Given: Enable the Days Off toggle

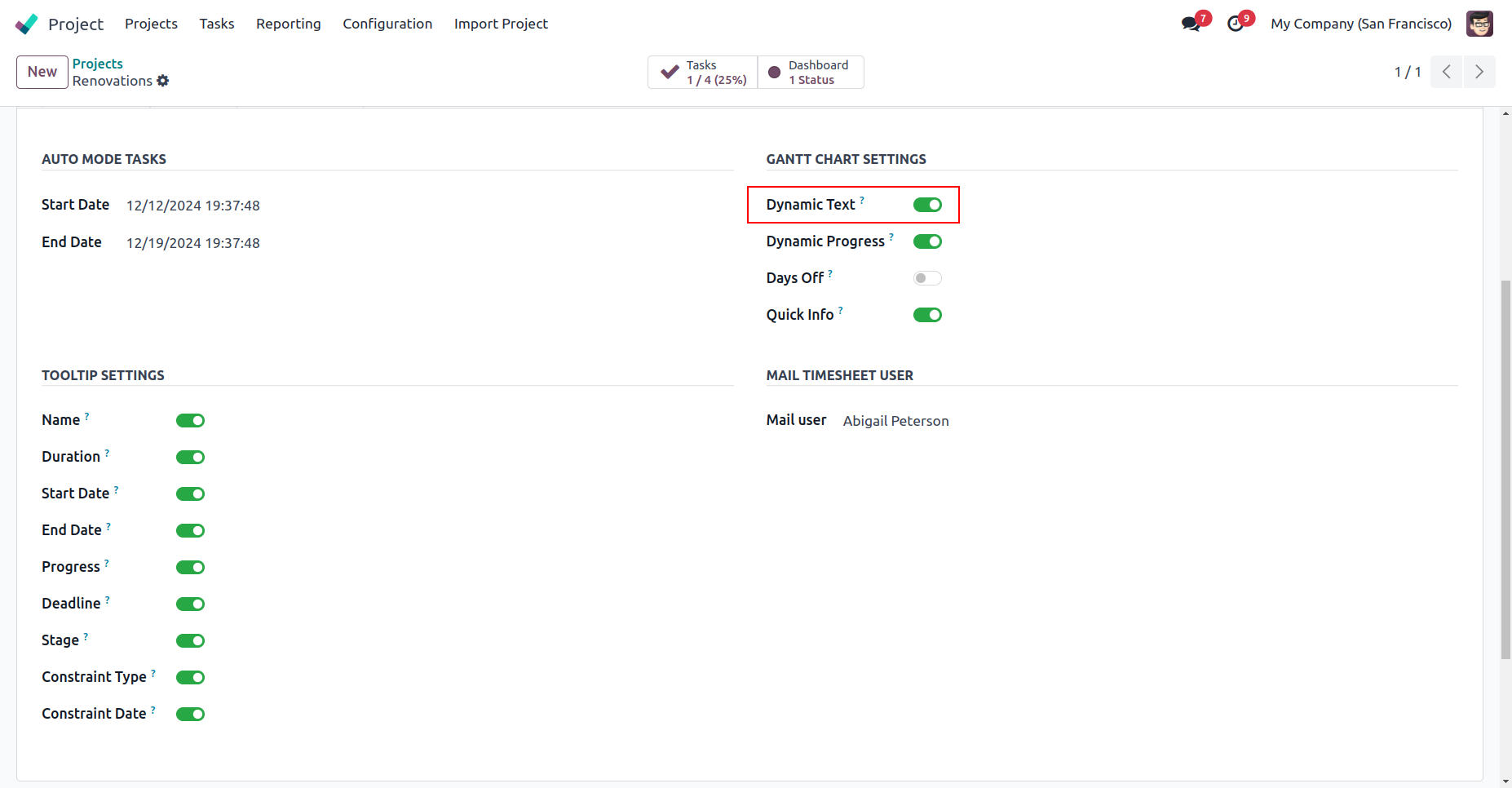Looking at the screenshot, I should [x=927, y=278].
